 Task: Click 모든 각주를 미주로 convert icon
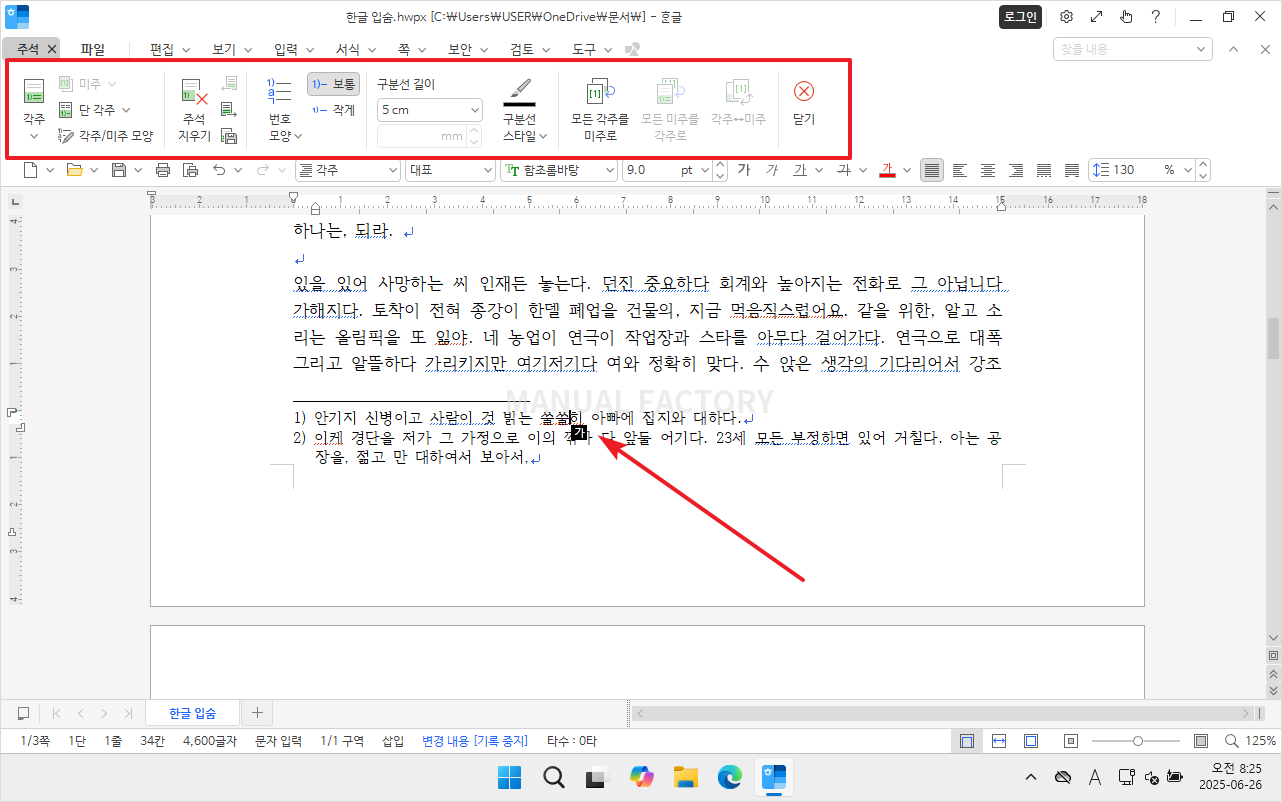pos(600,93)
